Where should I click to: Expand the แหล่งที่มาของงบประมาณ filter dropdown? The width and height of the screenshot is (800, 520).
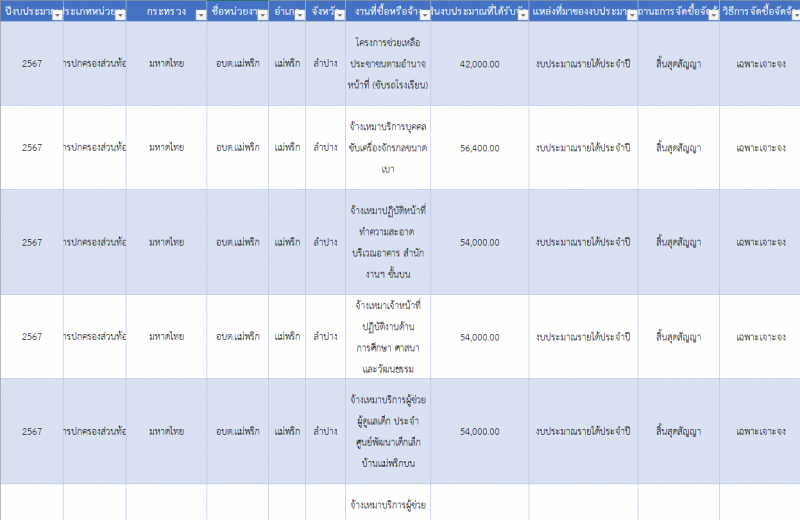[x=629, y=14]
